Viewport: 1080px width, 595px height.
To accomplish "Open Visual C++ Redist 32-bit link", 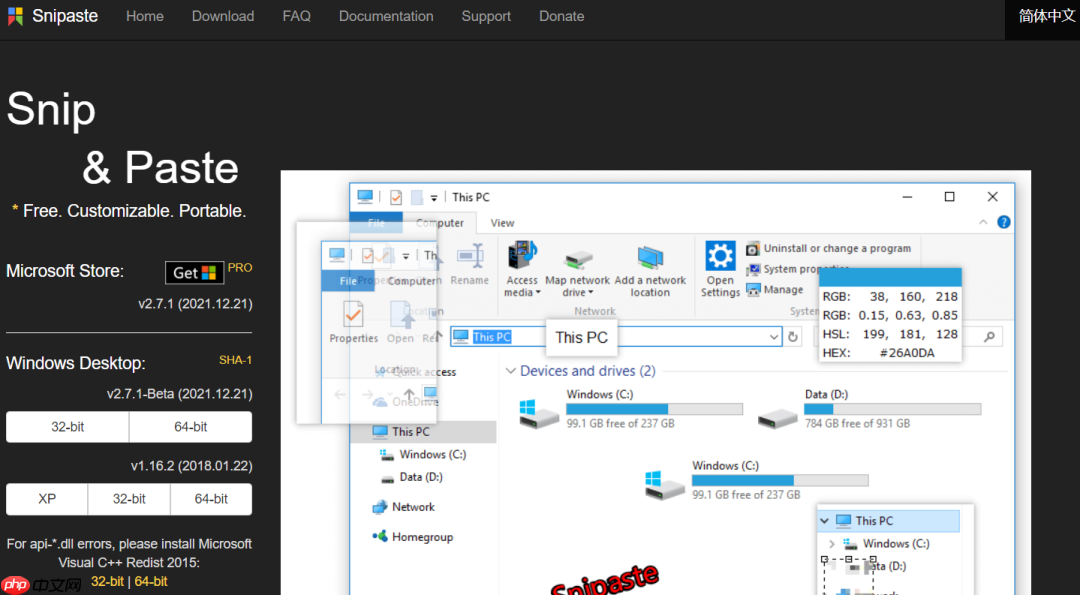I will pos(107,581).
